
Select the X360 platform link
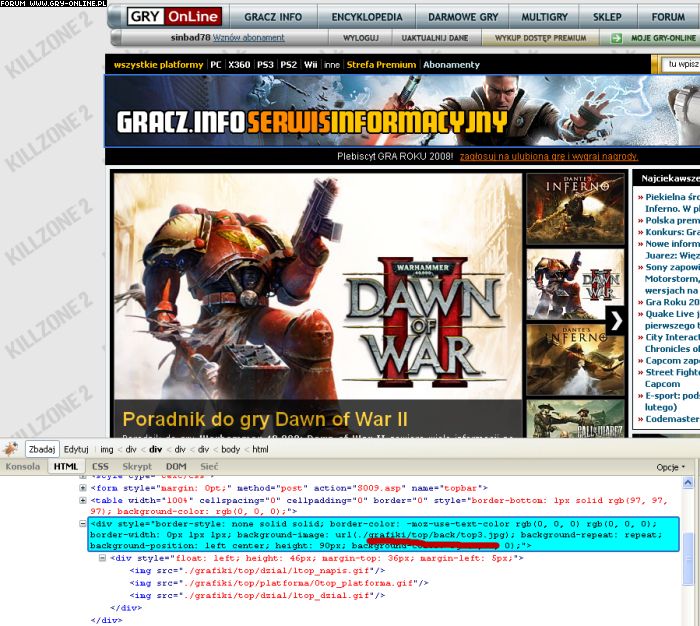(x=239, y=65)
